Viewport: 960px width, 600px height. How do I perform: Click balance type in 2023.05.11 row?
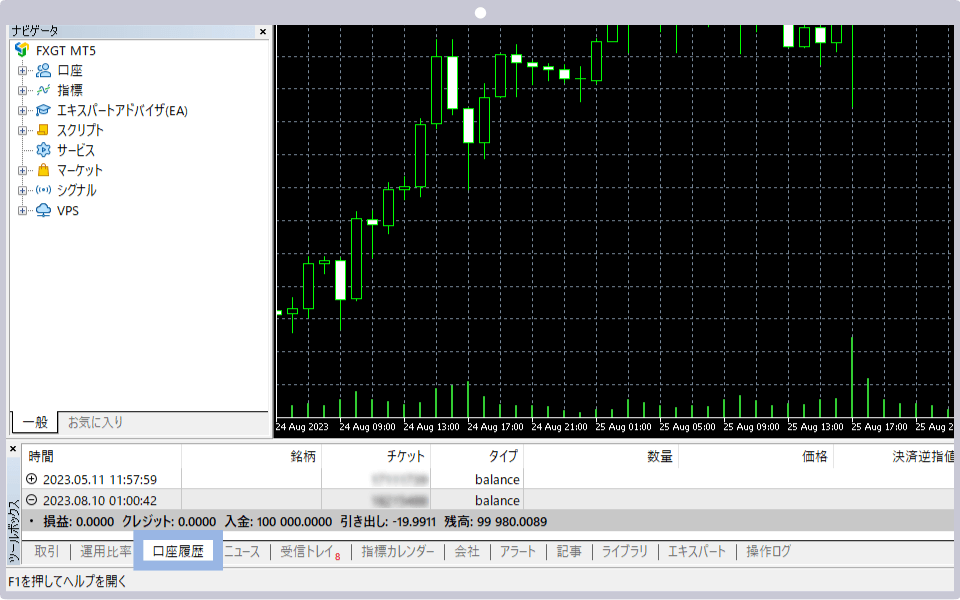click(497, 479)
